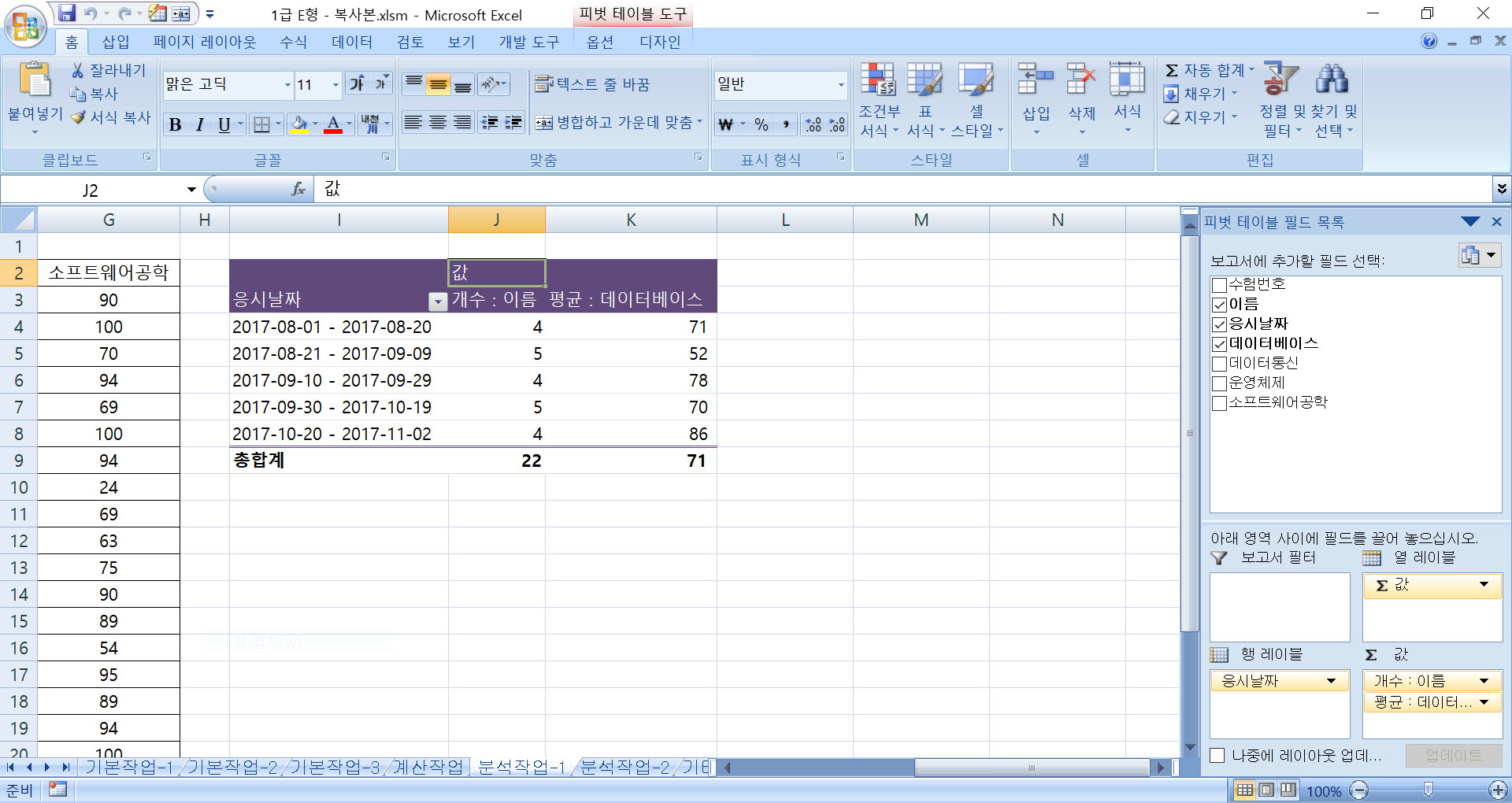The height and width of the screenshot is (803, 1512).
Task: Click the Find and Select binoculars icon
Action: coord(1332,80)
